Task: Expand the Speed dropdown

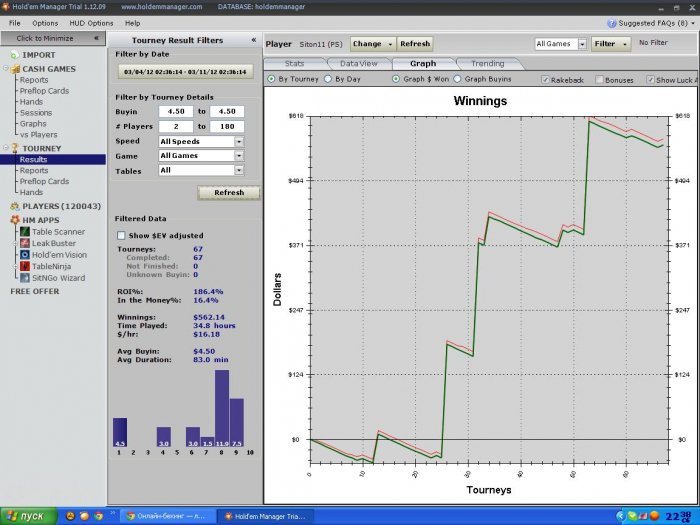Action: pyautogui.click(x=239, y=142)
